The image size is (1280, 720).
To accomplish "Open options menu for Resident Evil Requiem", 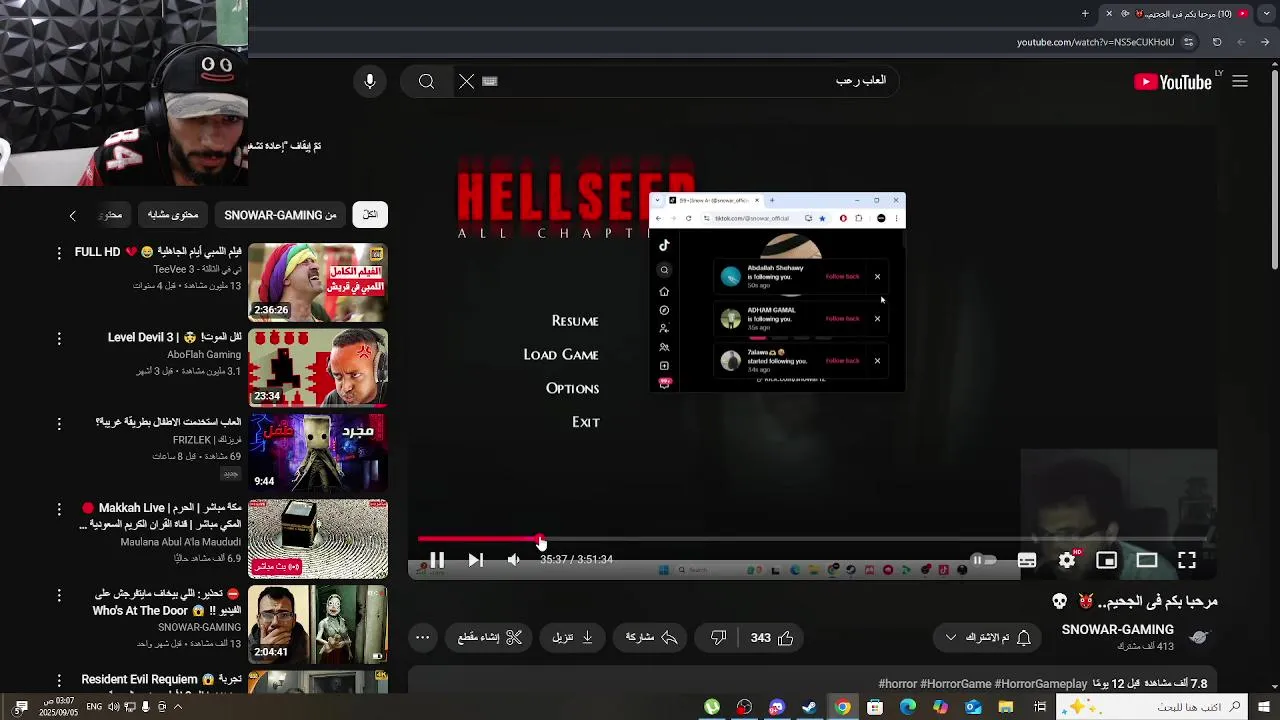I will point(59,681).
